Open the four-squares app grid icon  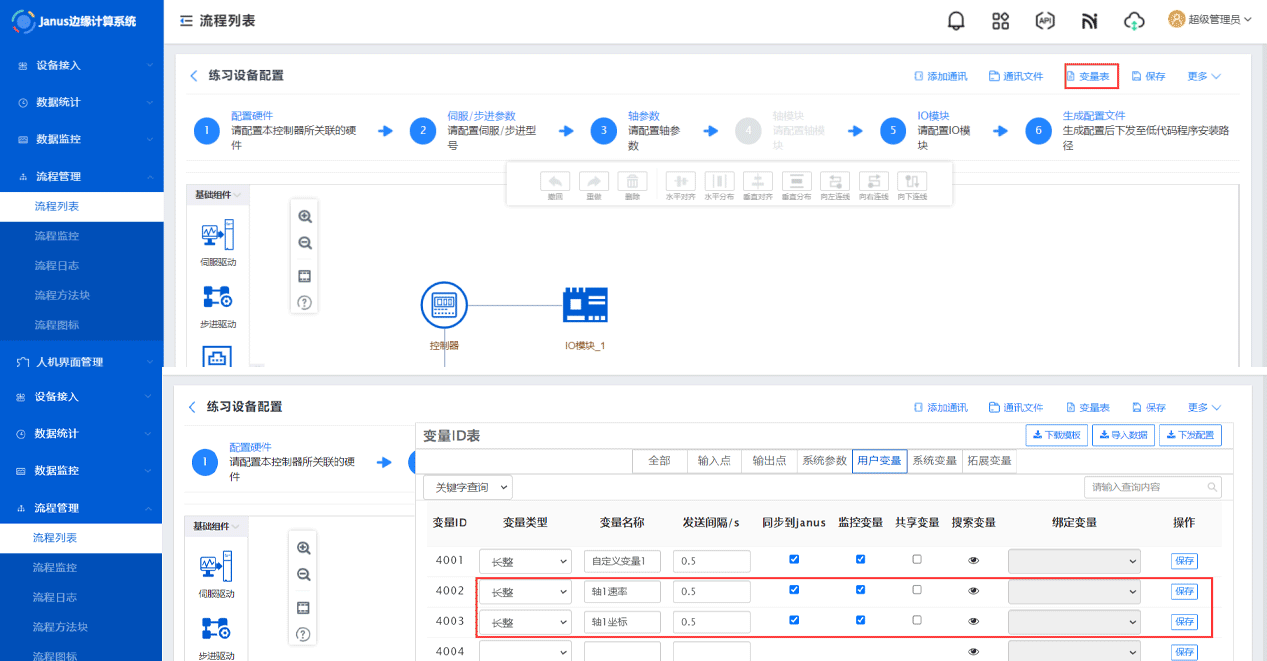pyautogui.click(x=1000, y=21)
